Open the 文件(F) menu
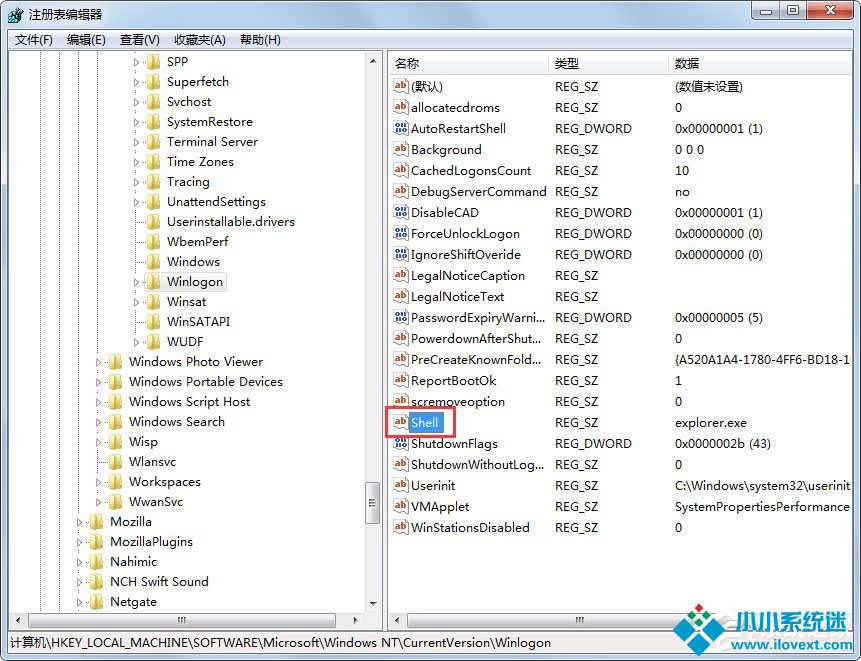Screen dimensions: 861x661 [x=33, y=40]
